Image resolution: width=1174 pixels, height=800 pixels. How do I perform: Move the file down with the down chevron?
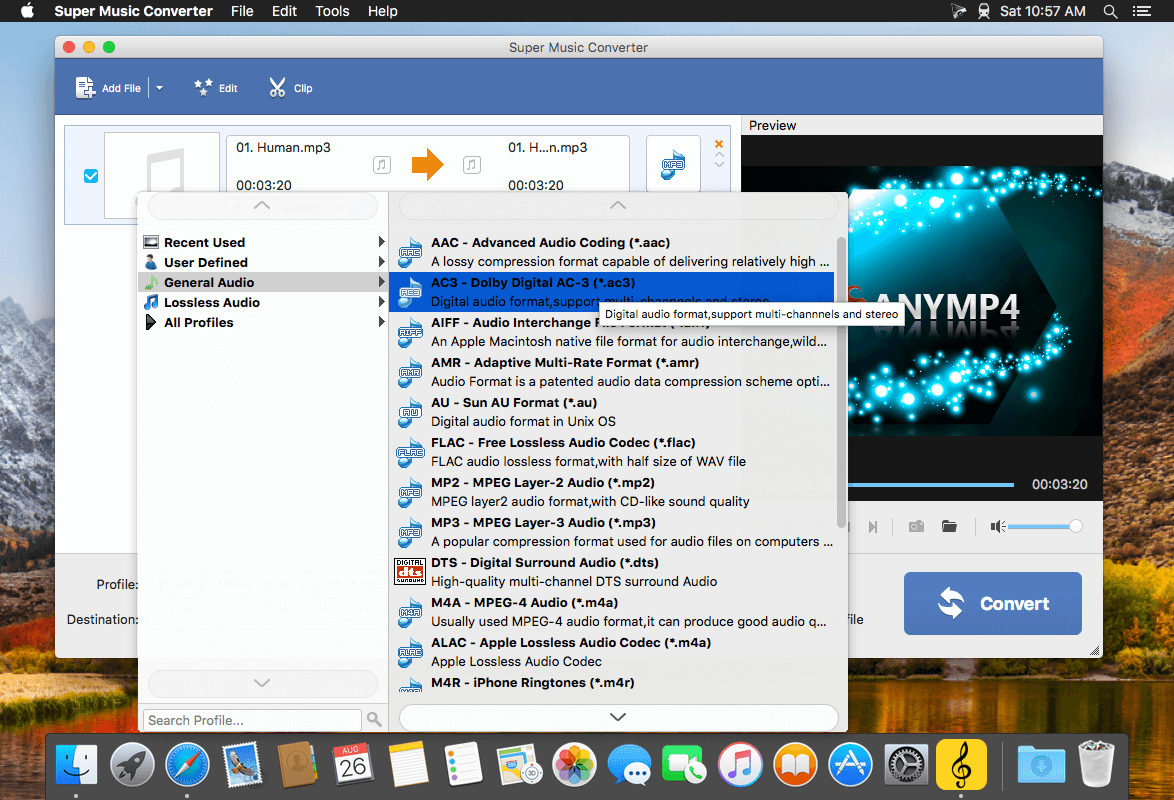(x=720, y=164)
